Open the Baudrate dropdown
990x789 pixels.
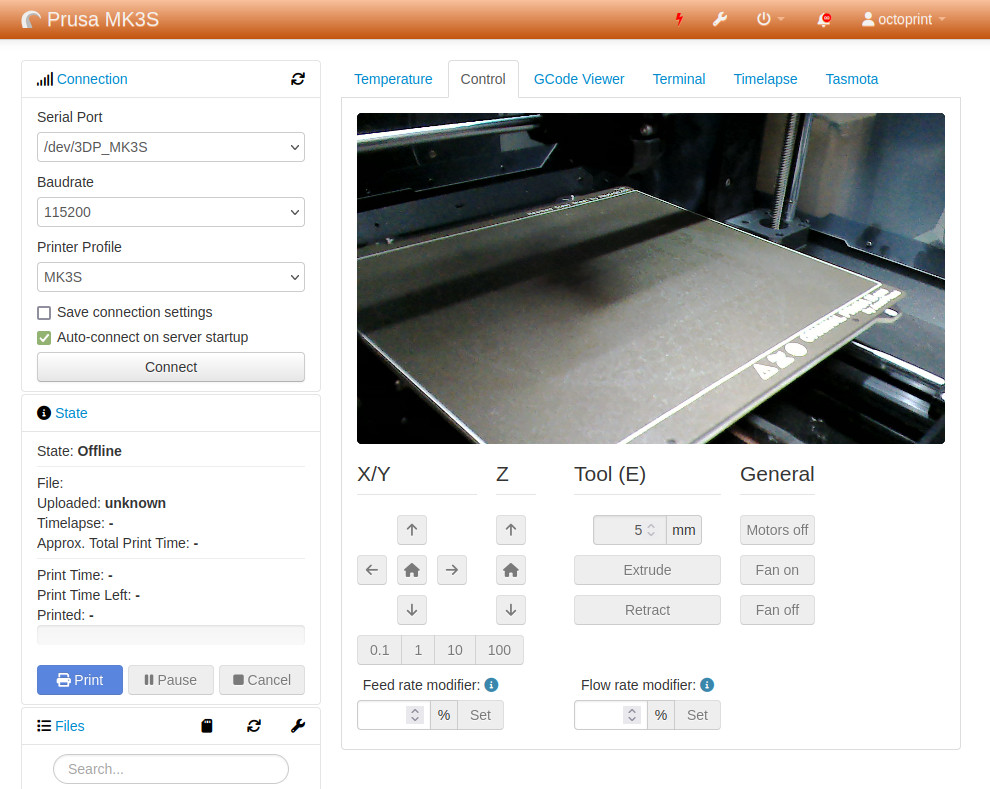coord(171,212)
